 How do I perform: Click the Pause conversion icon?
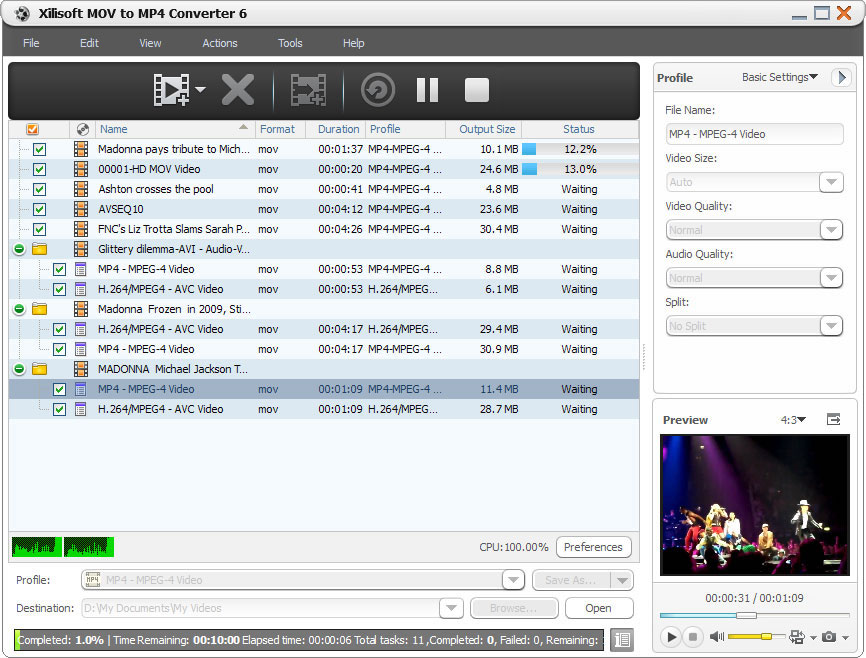pyautogui.click(x=427, y=90)
